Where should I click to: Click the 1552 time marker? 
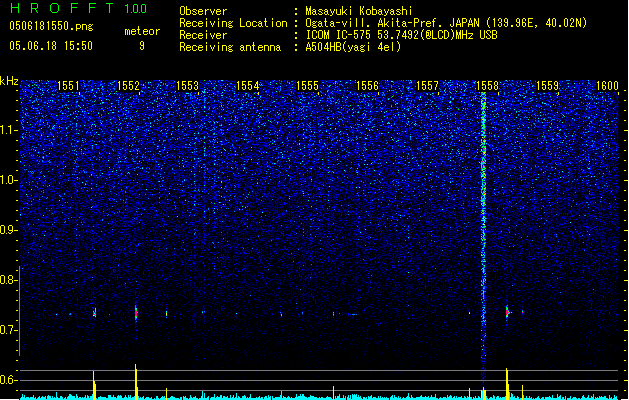[128, 85]
